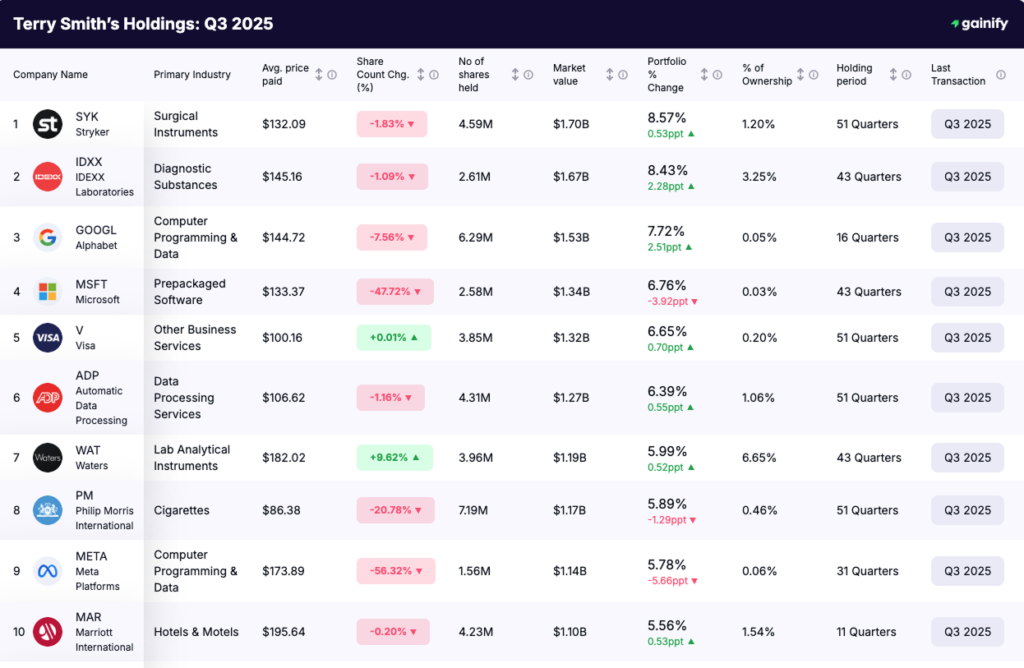Open the gainify logo link
Screen dimensions: 1024x668
coord(978,24)
